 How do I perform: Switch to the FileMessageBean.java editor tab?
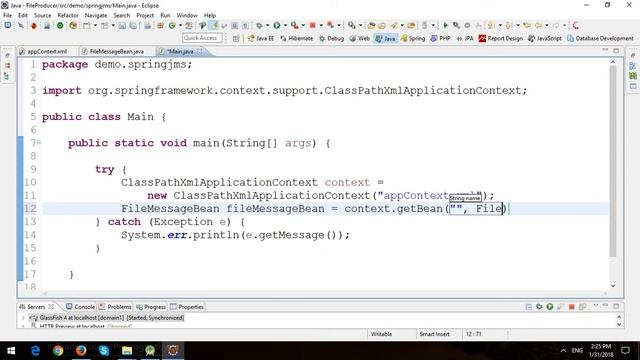(x=113, y=51)
